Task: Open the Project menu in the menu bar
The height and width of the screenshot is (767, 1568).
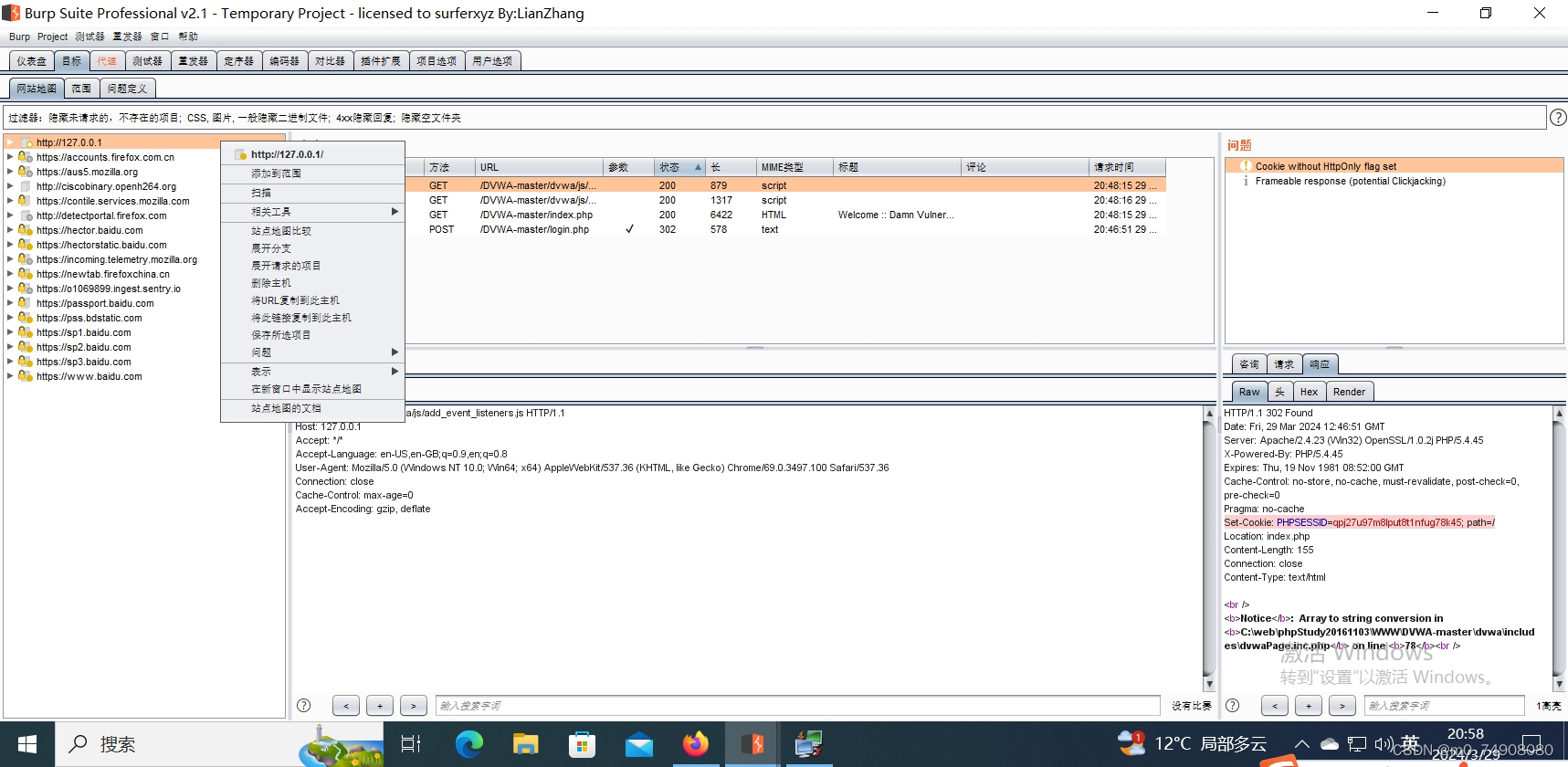Action: click(x=52, y=37)
